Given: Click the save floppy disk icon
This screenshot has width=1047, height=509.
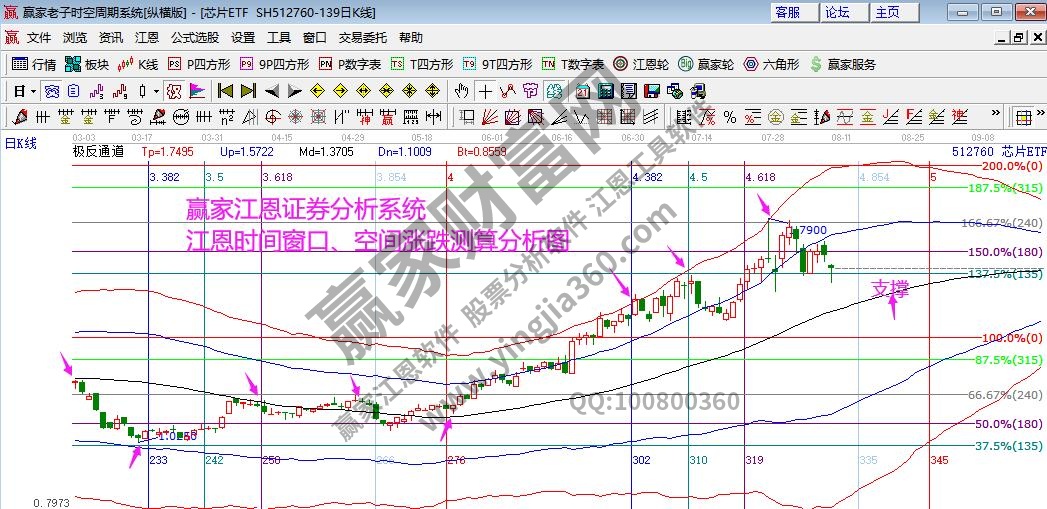Looking at the screenshot, I should pos(652,91).
